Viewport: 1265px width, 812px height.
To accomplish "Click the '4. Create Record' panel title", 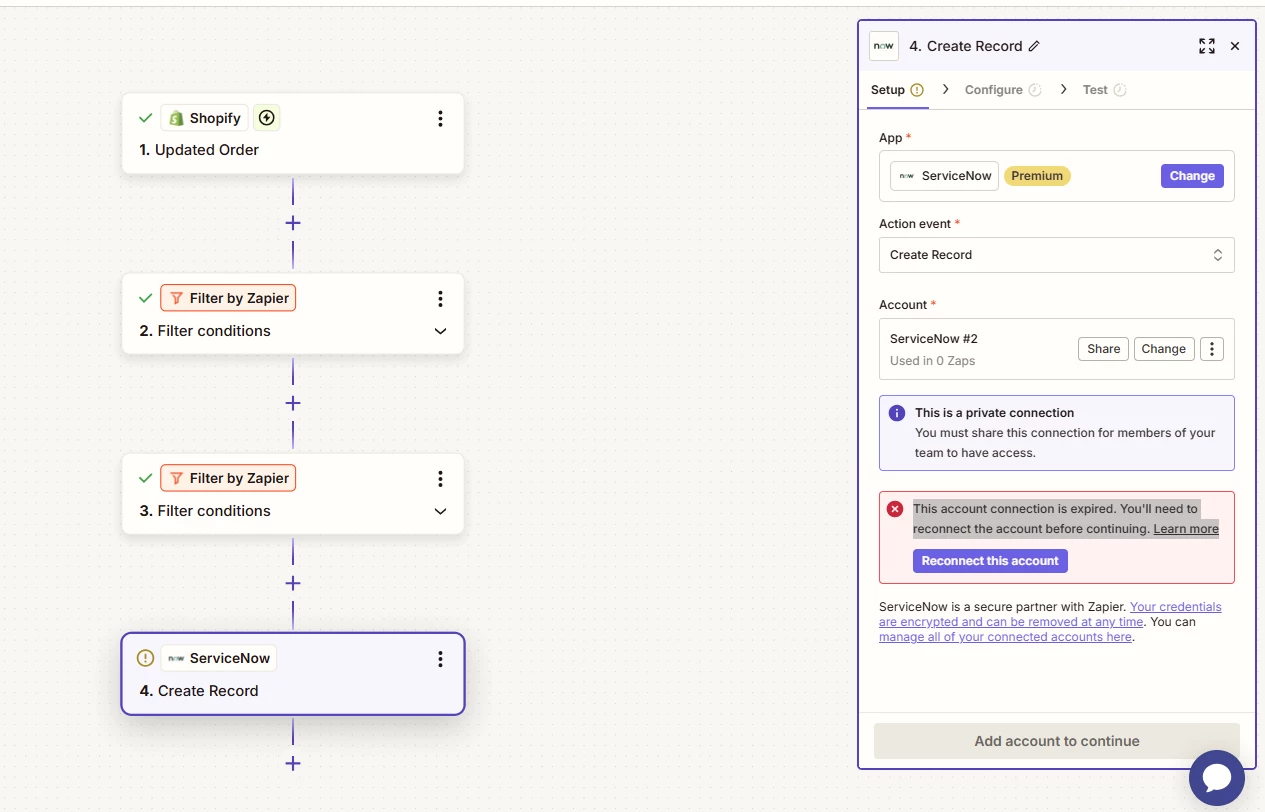I will click(965, 46).
